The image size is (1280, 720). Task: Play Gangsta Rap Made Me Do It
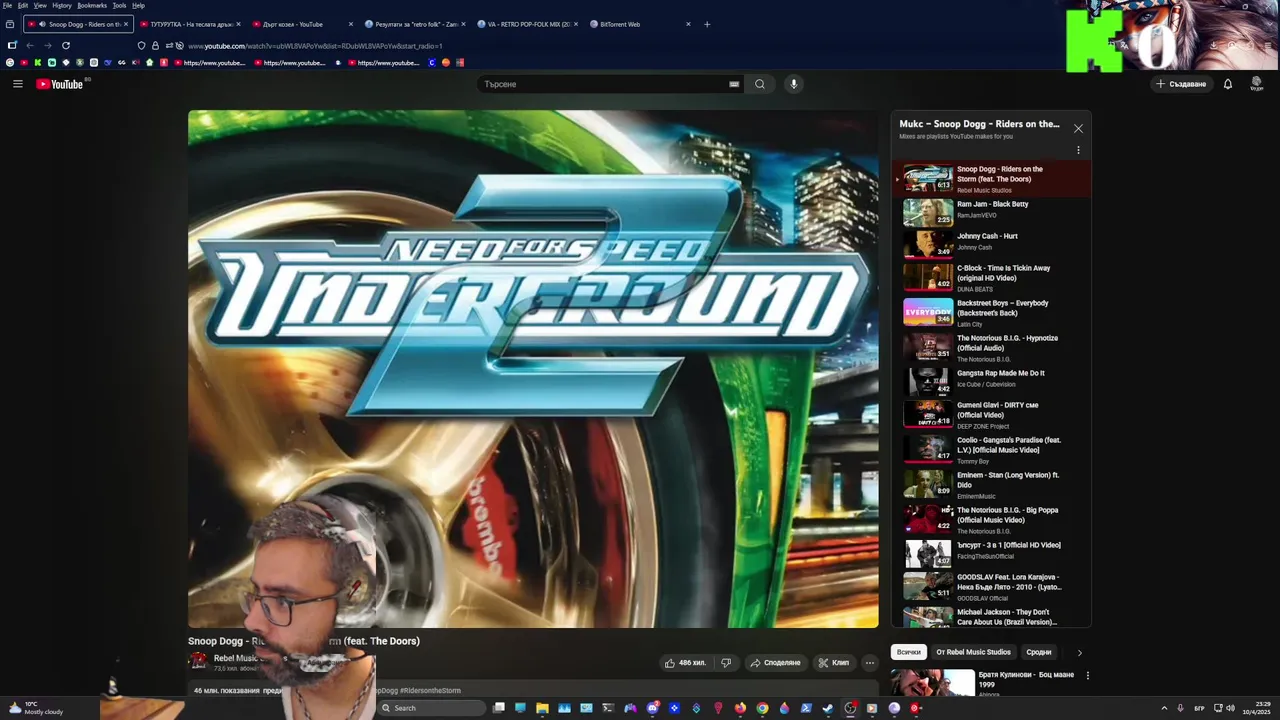point(990,380)
